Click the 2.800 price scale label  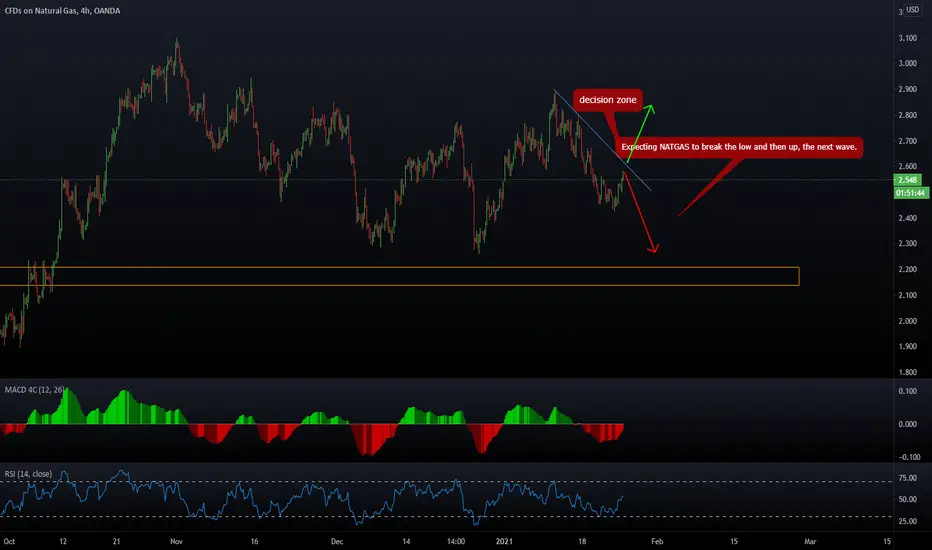908,115
